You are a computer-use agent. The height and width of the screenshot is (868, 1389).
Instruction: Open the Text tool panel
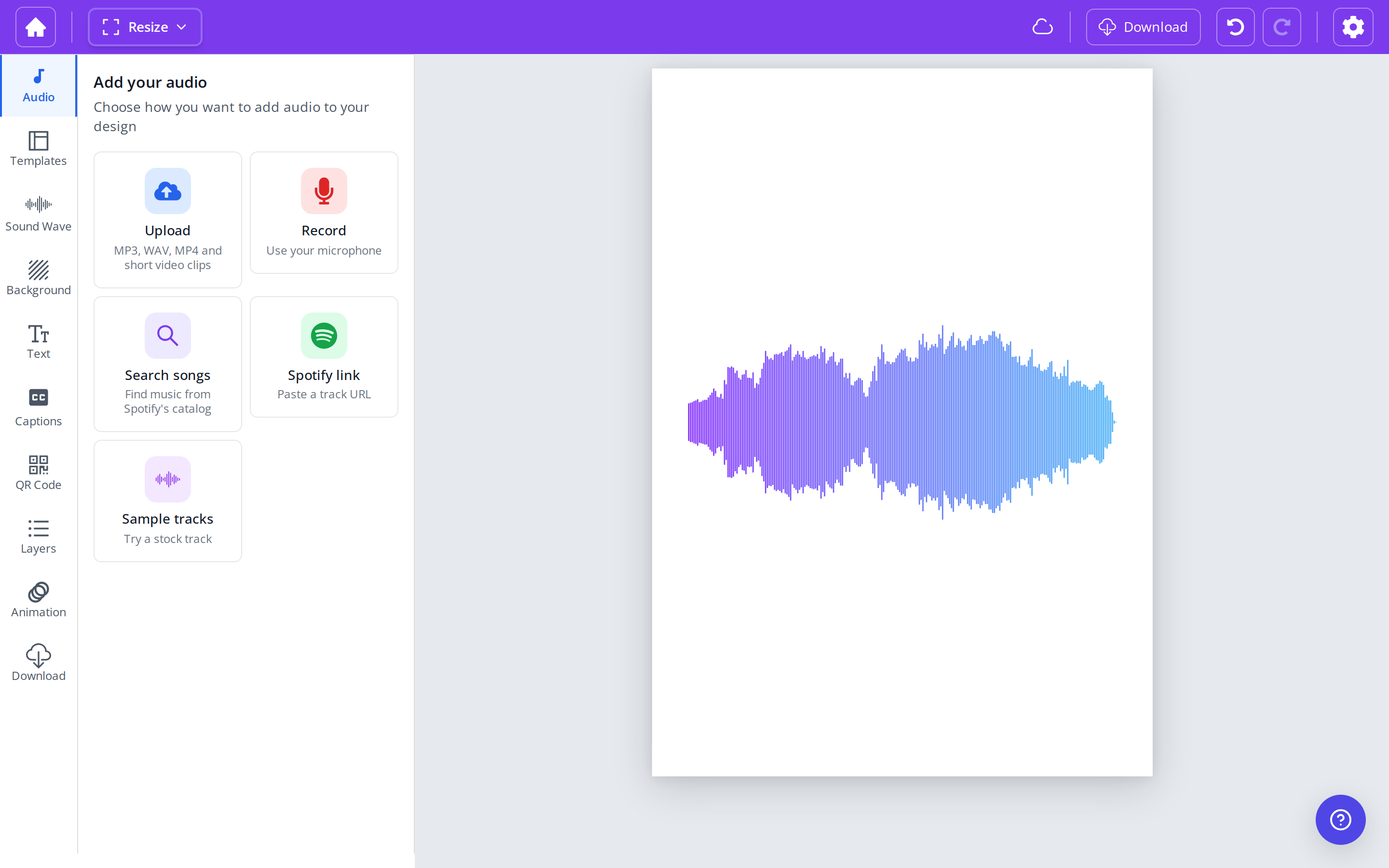point(39,341)
